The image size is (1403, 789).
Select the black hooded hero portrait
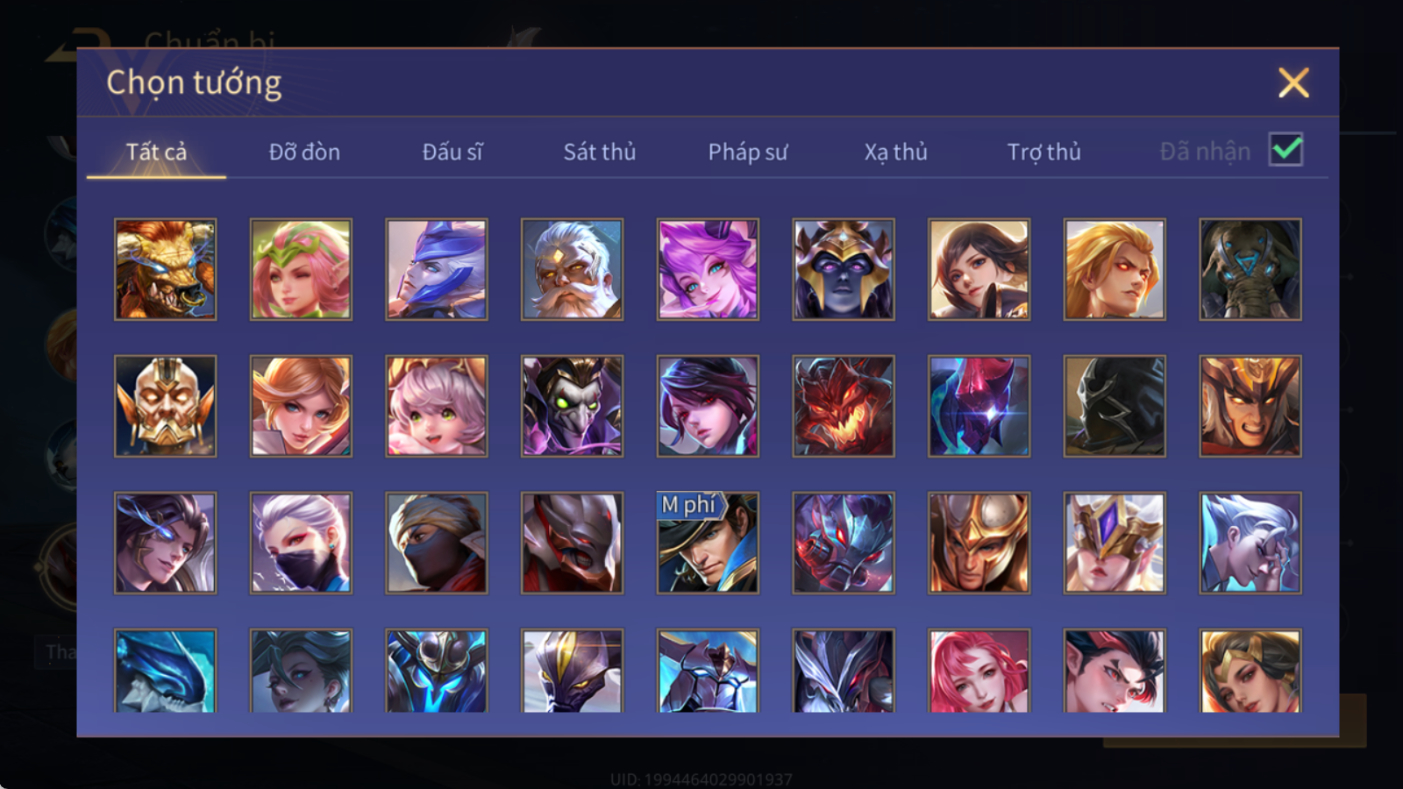1115,406
